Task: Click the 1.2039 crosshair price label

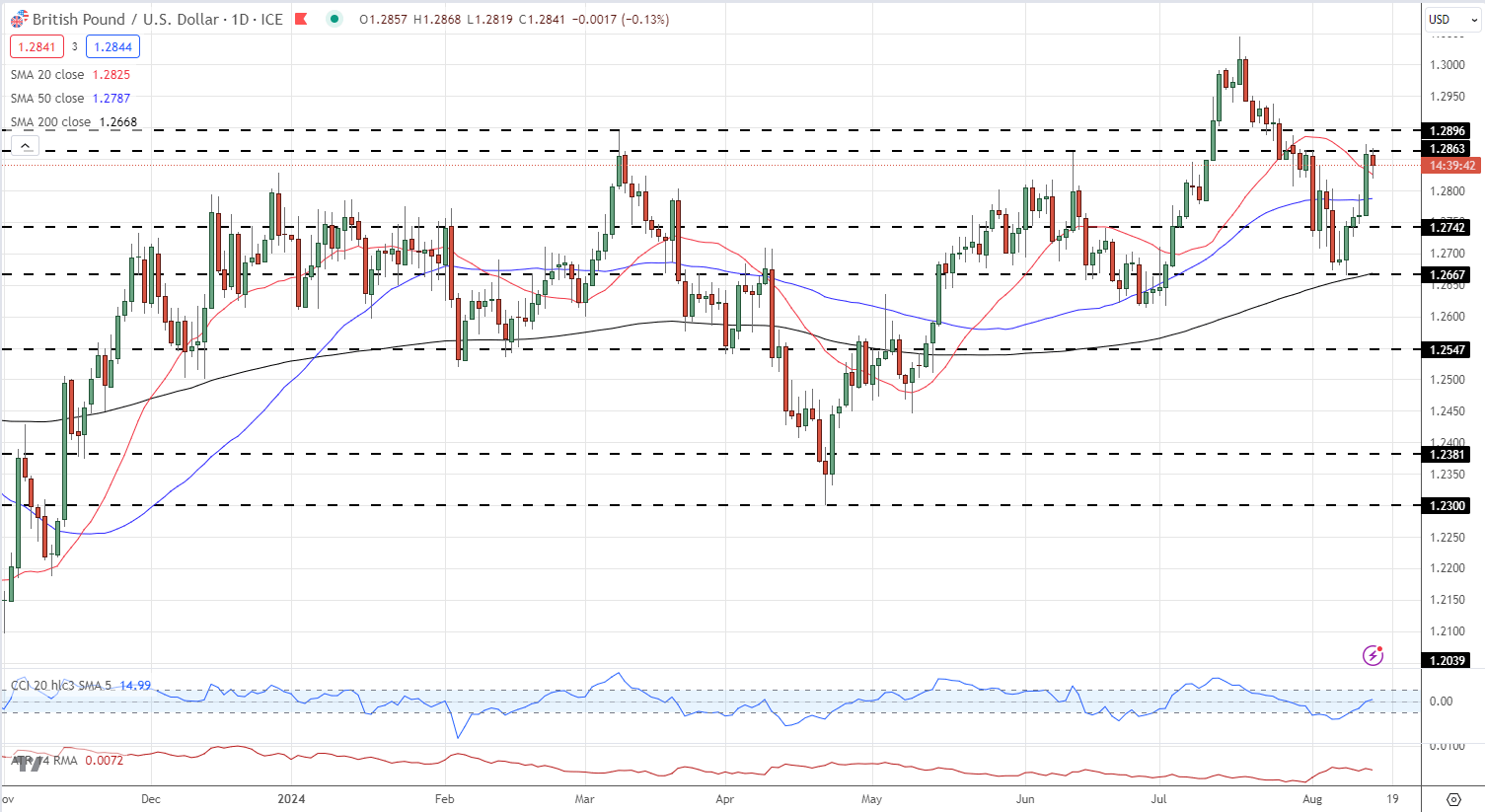Action: [1448, 660]
